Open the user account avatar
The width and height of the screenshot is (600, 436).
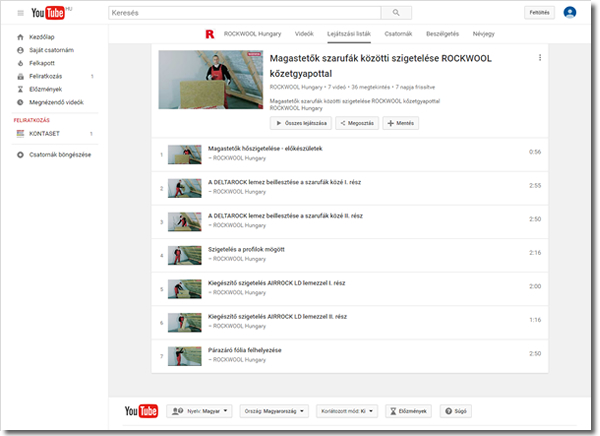(569, 13)
